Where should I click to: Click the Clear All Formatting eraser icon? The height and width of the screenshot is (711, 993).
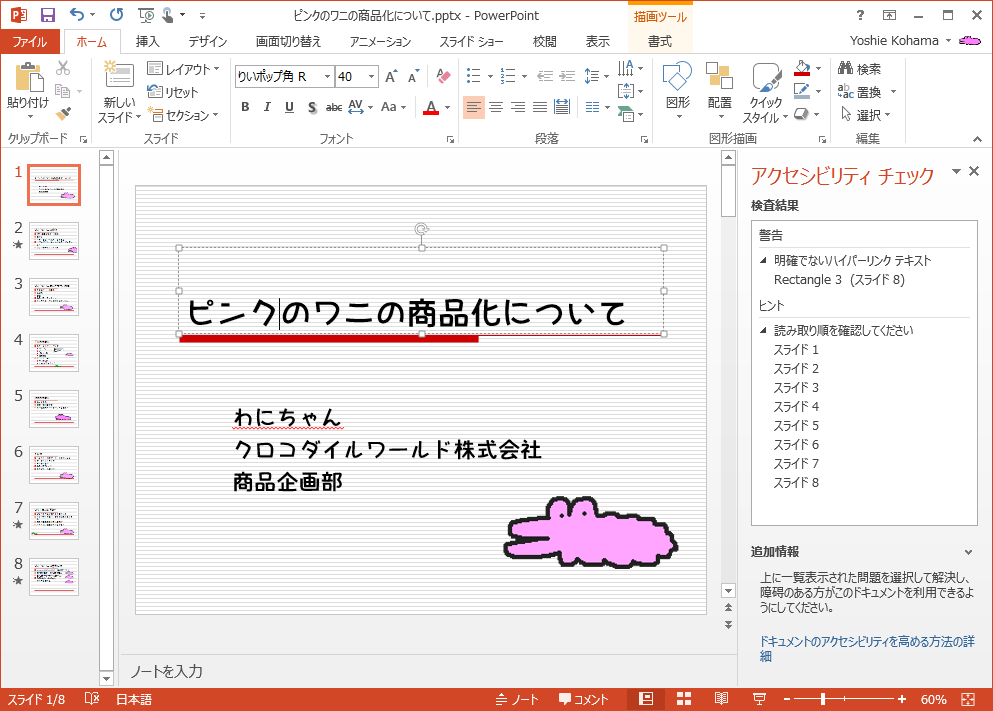(445, 76)
